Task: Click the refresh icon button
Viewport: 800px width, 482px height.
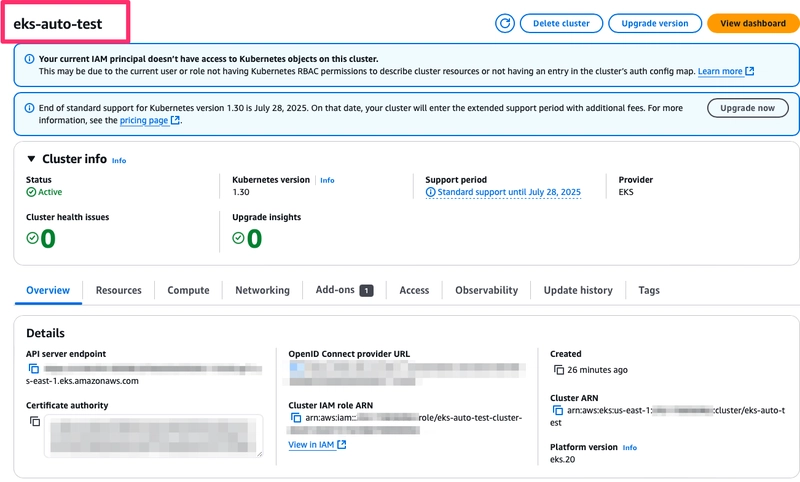Action: [505, 23]
